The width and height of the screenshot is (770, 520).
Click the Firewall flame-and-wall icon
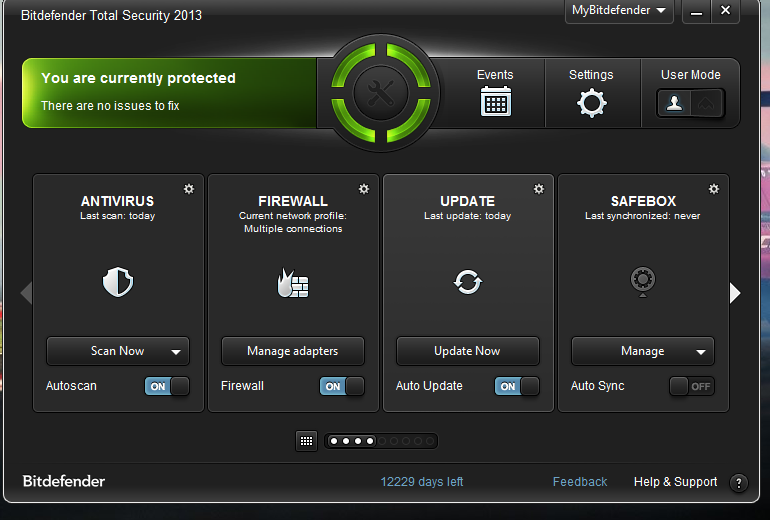293,283
